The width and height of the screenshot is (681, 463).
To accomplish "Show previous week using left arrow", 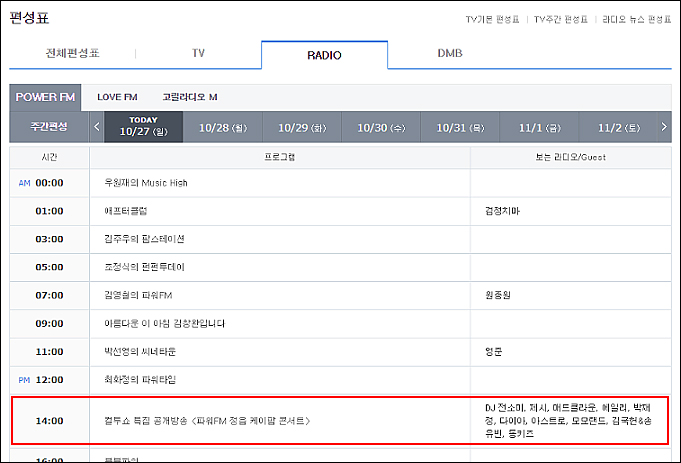I will point(96,127).
